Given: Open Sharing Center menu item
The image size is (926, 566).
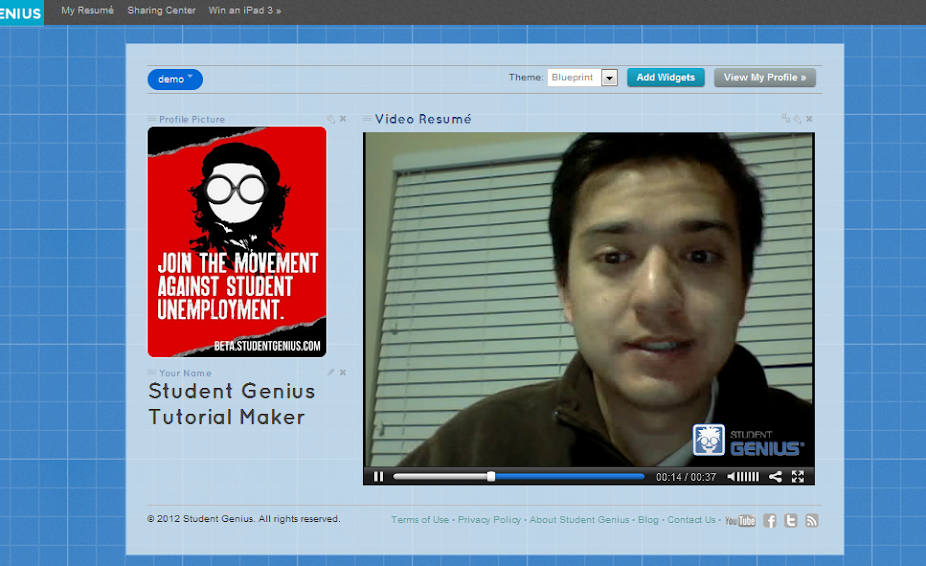Looking at the screenshot, I should click(x=161, y=10).
